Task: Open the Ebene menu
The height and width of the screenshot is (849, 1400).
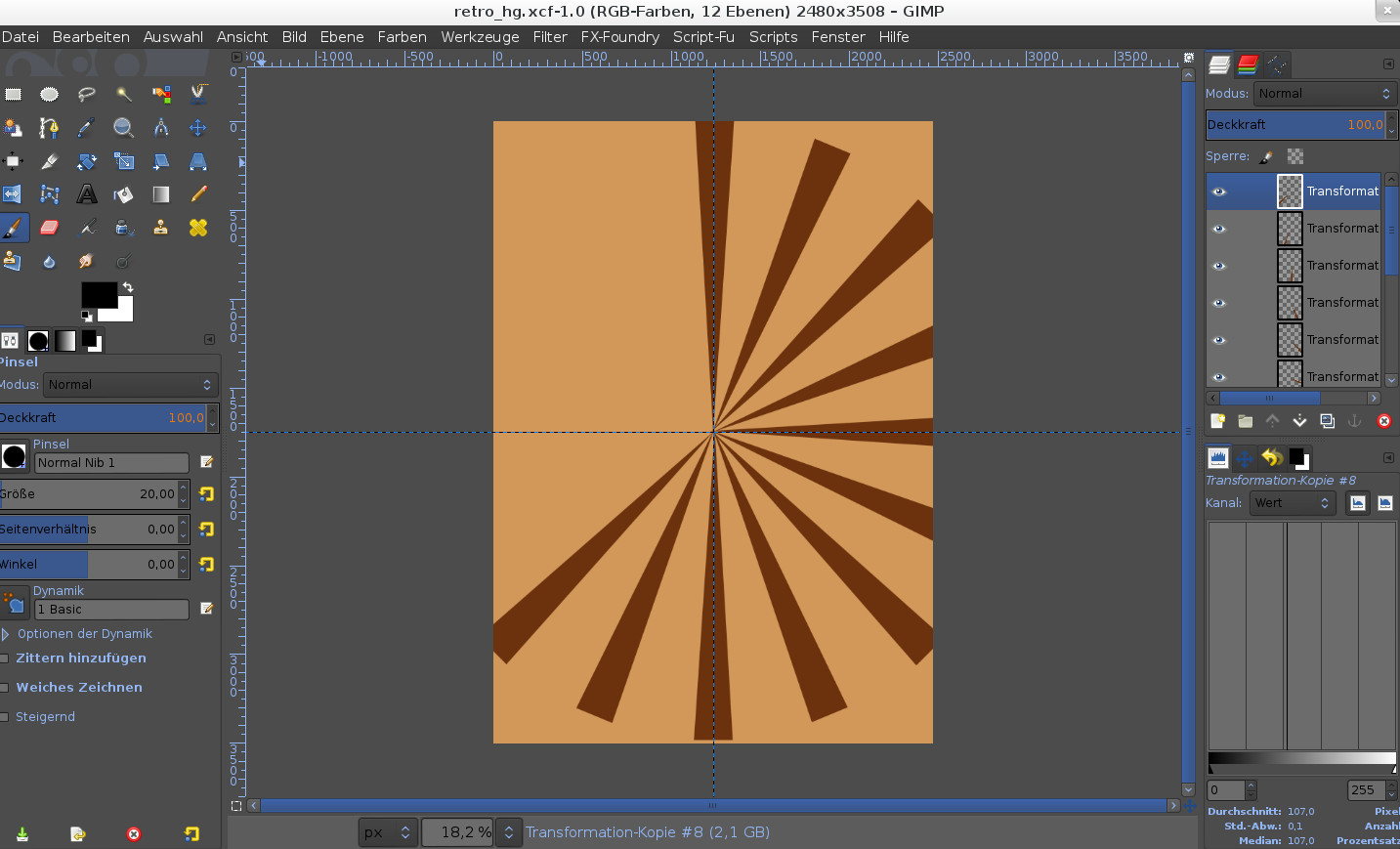Action: click(x=342, y=37)
